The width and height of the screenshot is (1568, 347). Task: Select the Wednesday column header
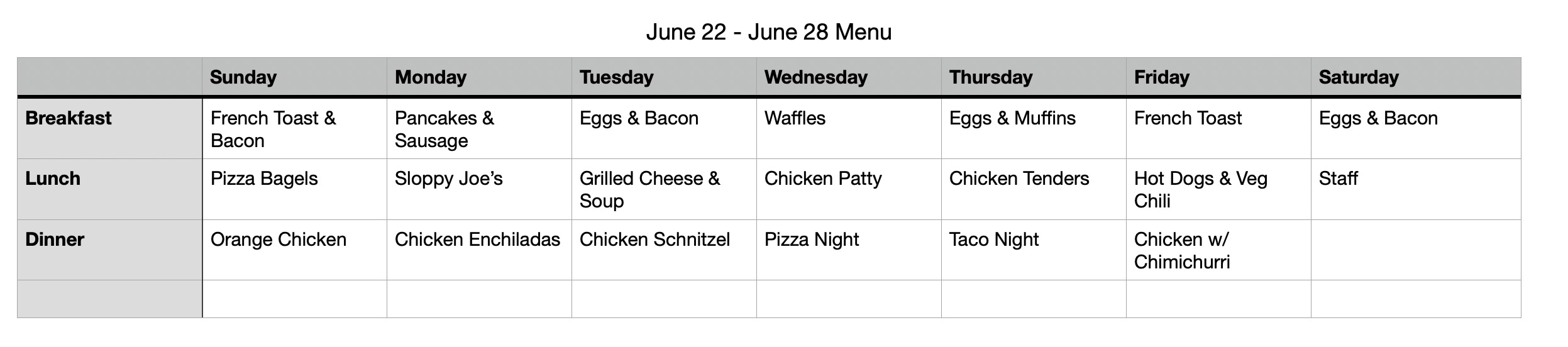849,77
